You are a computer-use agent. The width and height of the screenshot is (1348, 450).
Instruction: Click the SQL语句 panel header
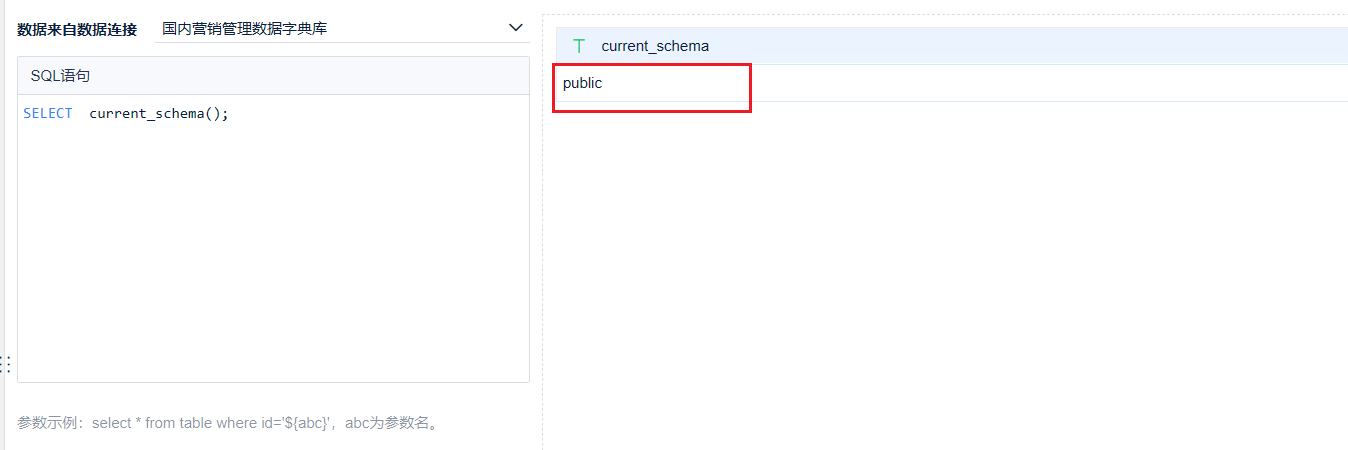click(273, 76)
